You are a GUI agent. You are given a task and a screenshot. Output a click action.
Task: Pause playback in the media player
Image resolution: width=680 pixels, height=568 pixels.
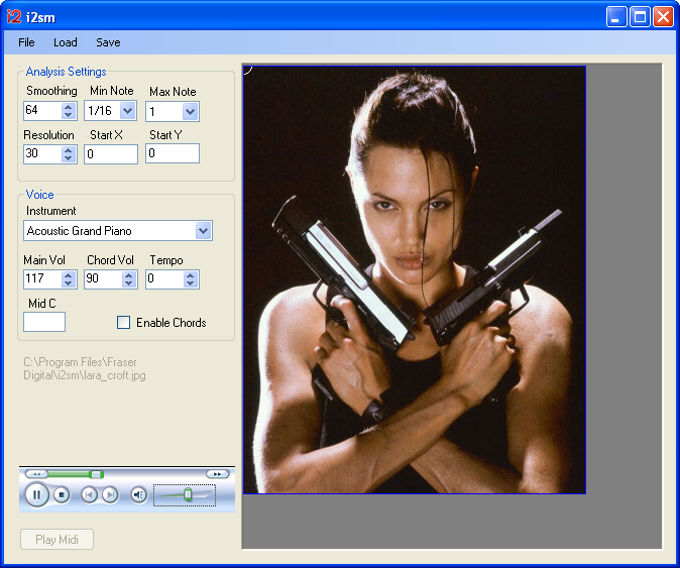point(36,494)
